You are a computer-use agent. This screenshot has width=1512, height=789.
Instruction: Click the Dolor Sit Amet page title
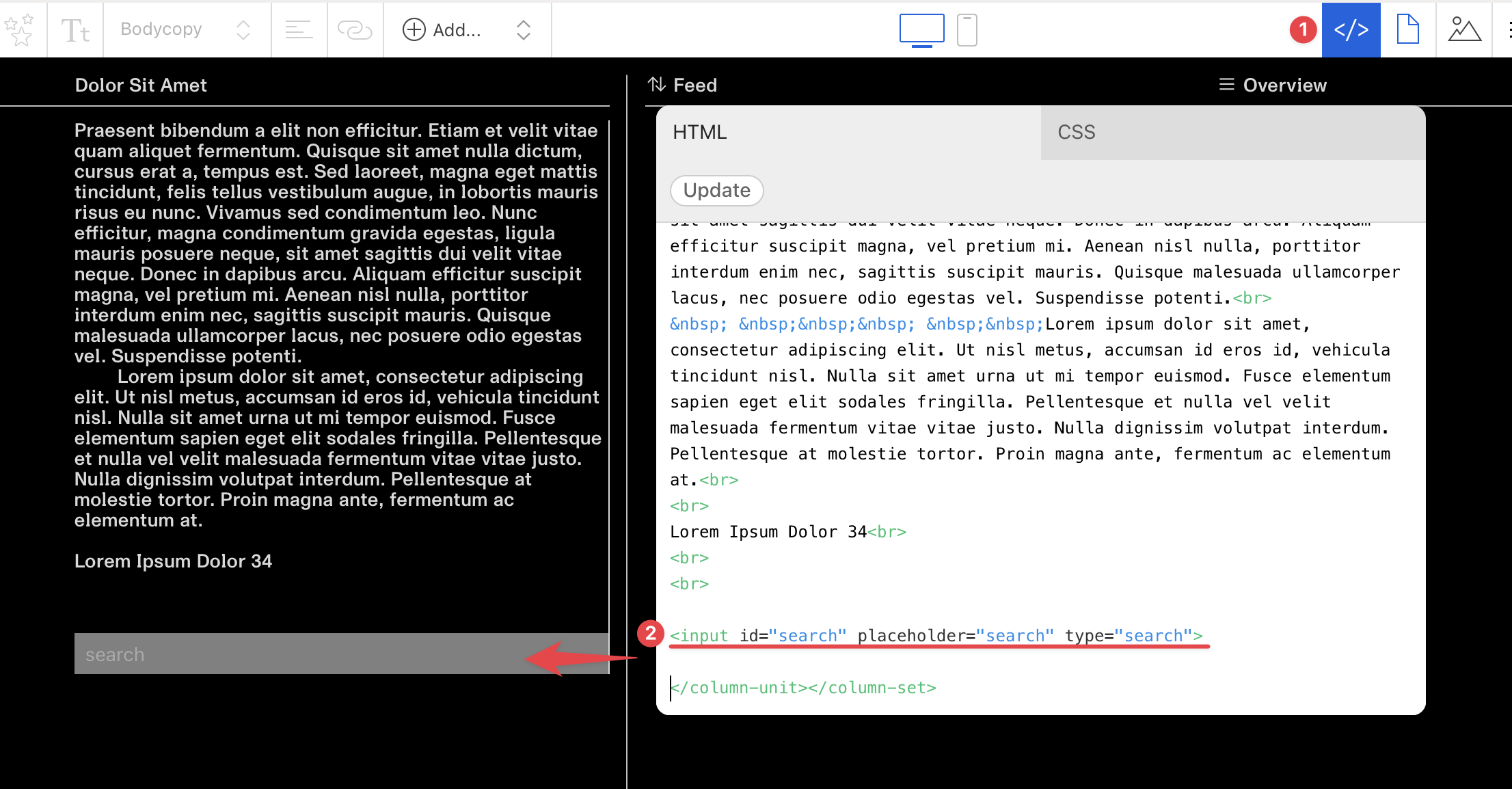pos(141,85)
